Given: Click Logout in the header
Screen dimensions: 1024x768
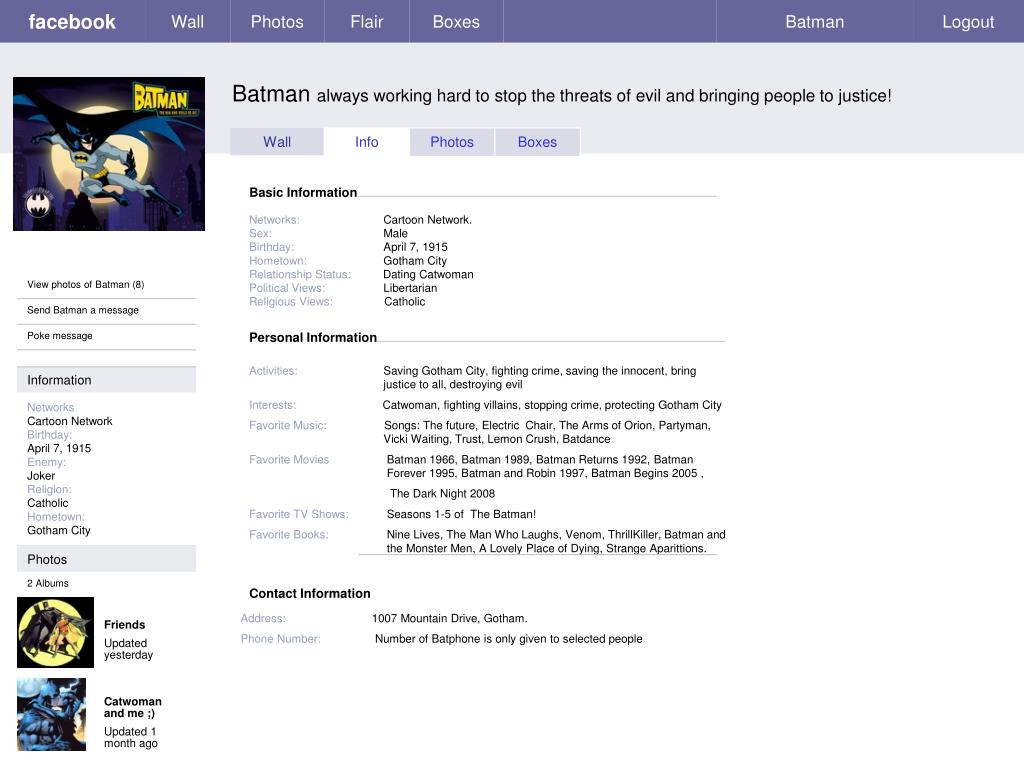Looking at the screenshot, I should pyautogui.click(x=968, y=22).
